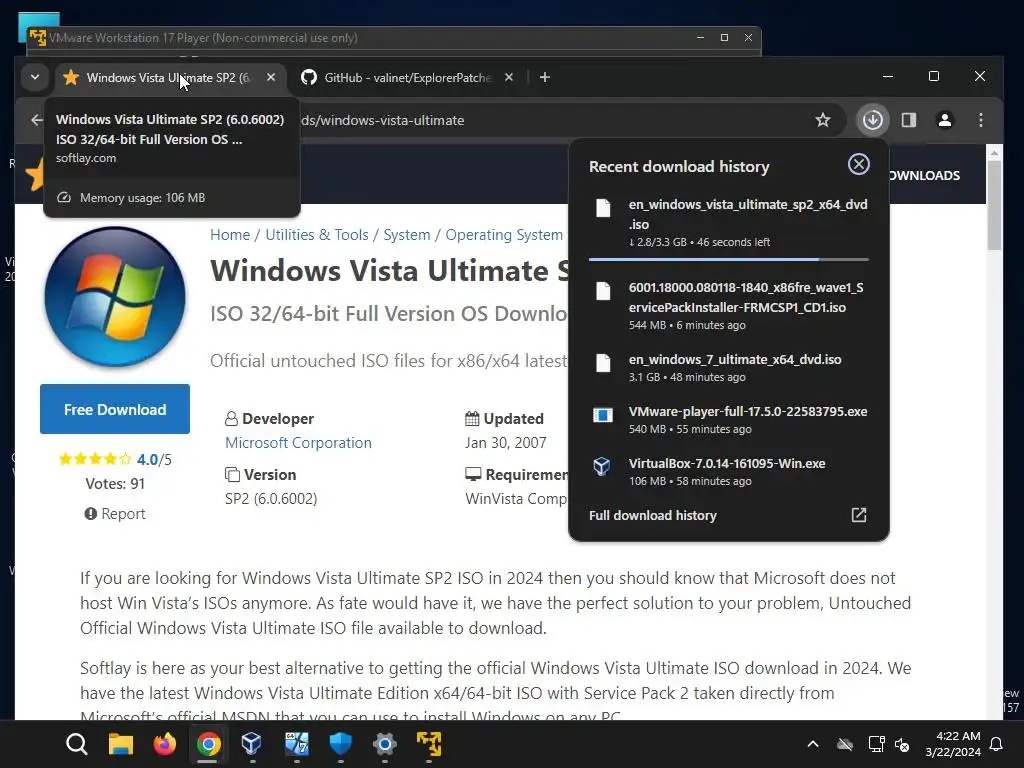Click file icon of ServicePackInstaller-FRMCSP1_CD1.iso download
This screenshot has width=1024, height=768.
[x=603, y=291]
